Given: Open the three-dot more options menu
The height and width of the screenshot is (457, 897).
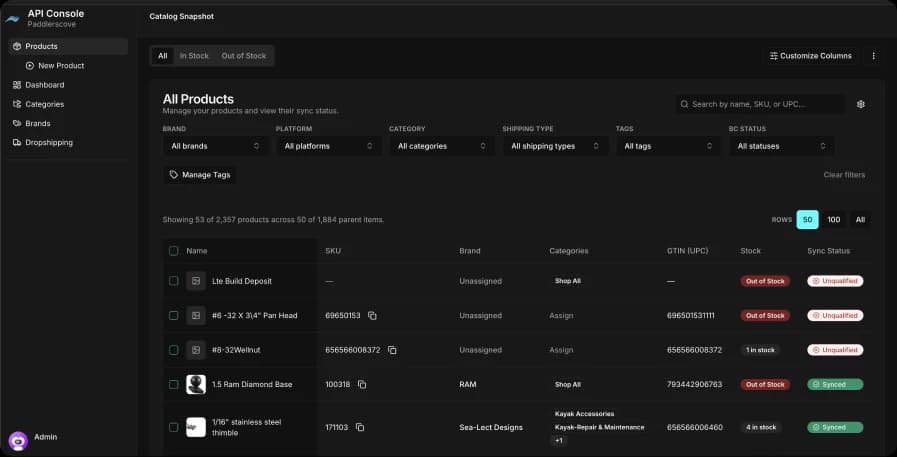Looking at the screenshot, I should (x=874, y=56).
